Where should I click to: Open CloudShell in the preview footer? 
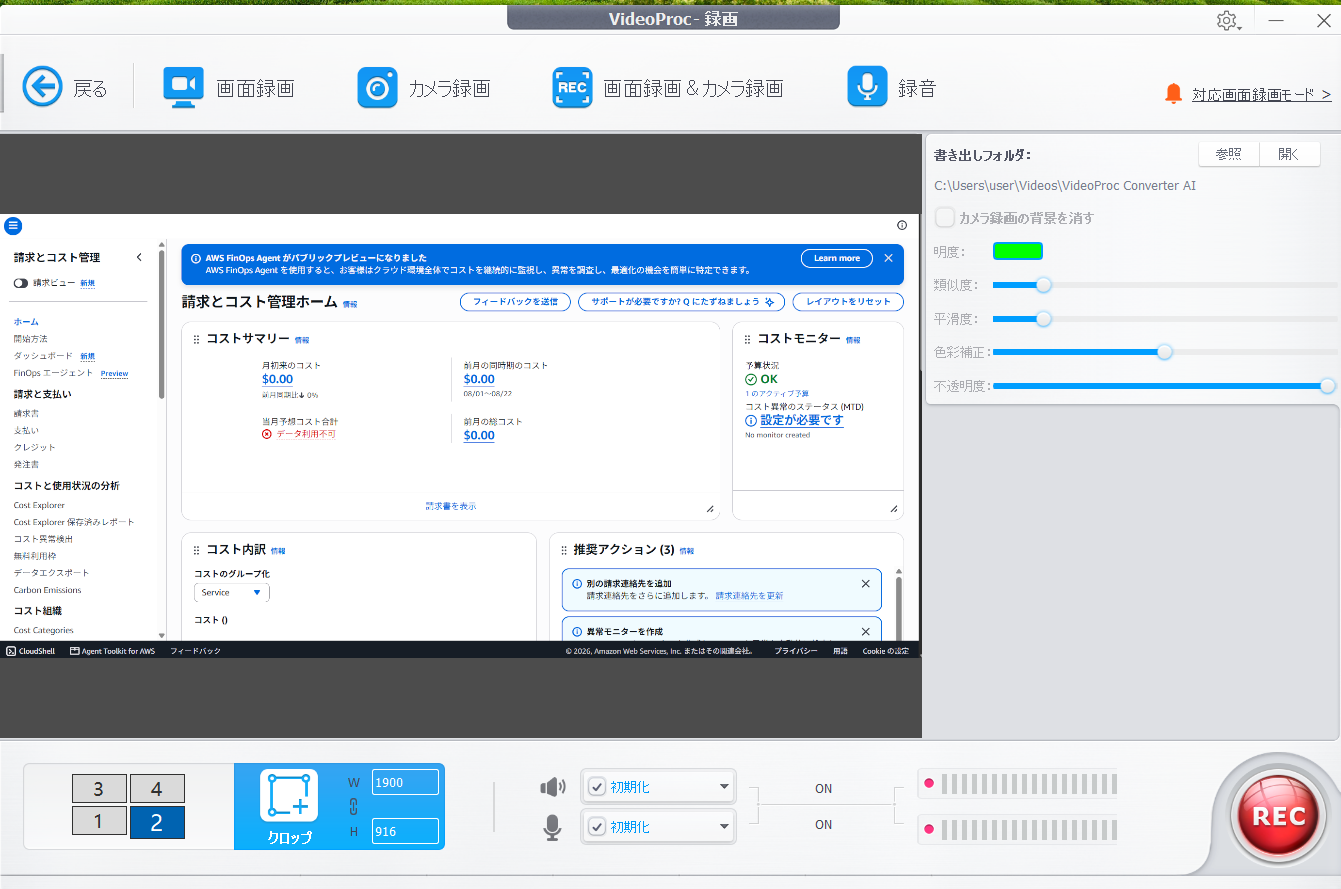[x=30, y=651]
